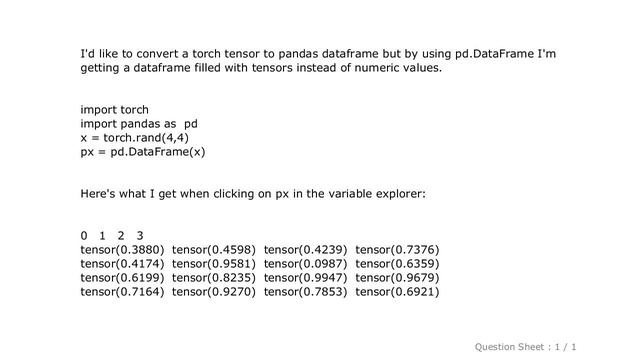
Task: Click the tensor(0.6921) cell
Action: click(397, 292)
